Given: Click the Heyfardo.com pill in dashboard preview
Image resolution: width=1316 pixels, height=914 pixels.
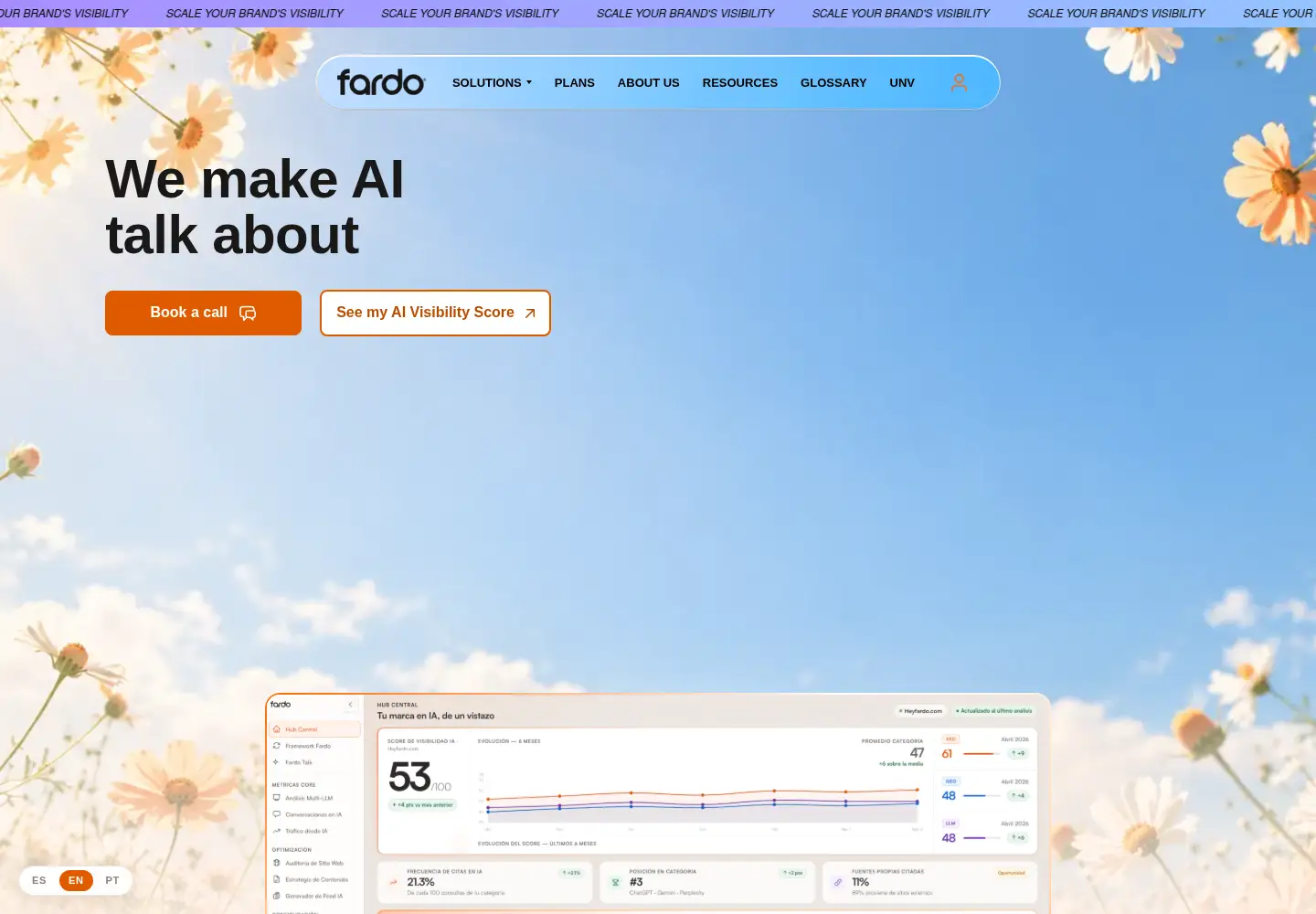Looking at the screenshot, I should pos(920,710).
